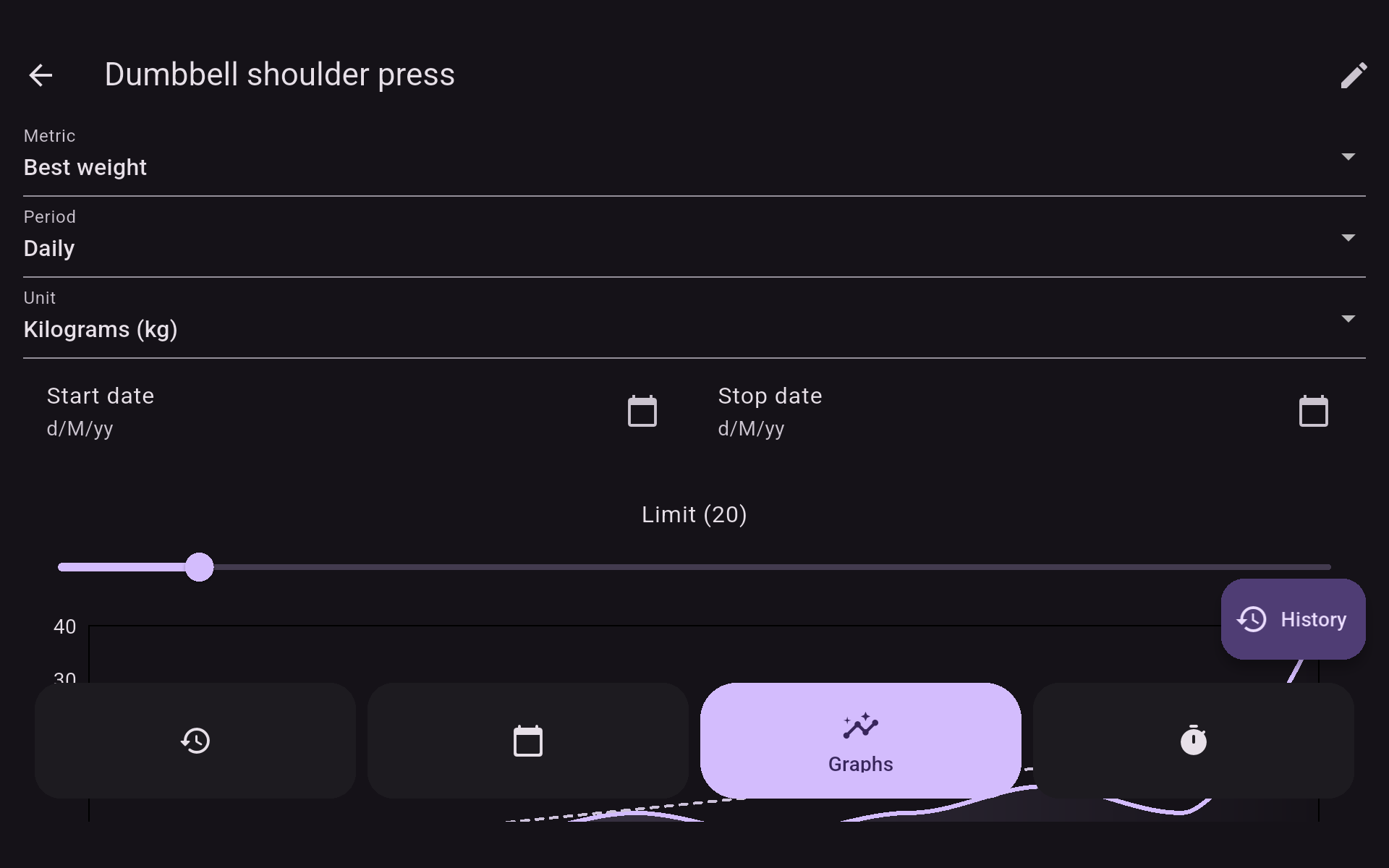The image size is (1389, 868).
Task: Switch to the history tab in bottom bar
Action: 195,741
